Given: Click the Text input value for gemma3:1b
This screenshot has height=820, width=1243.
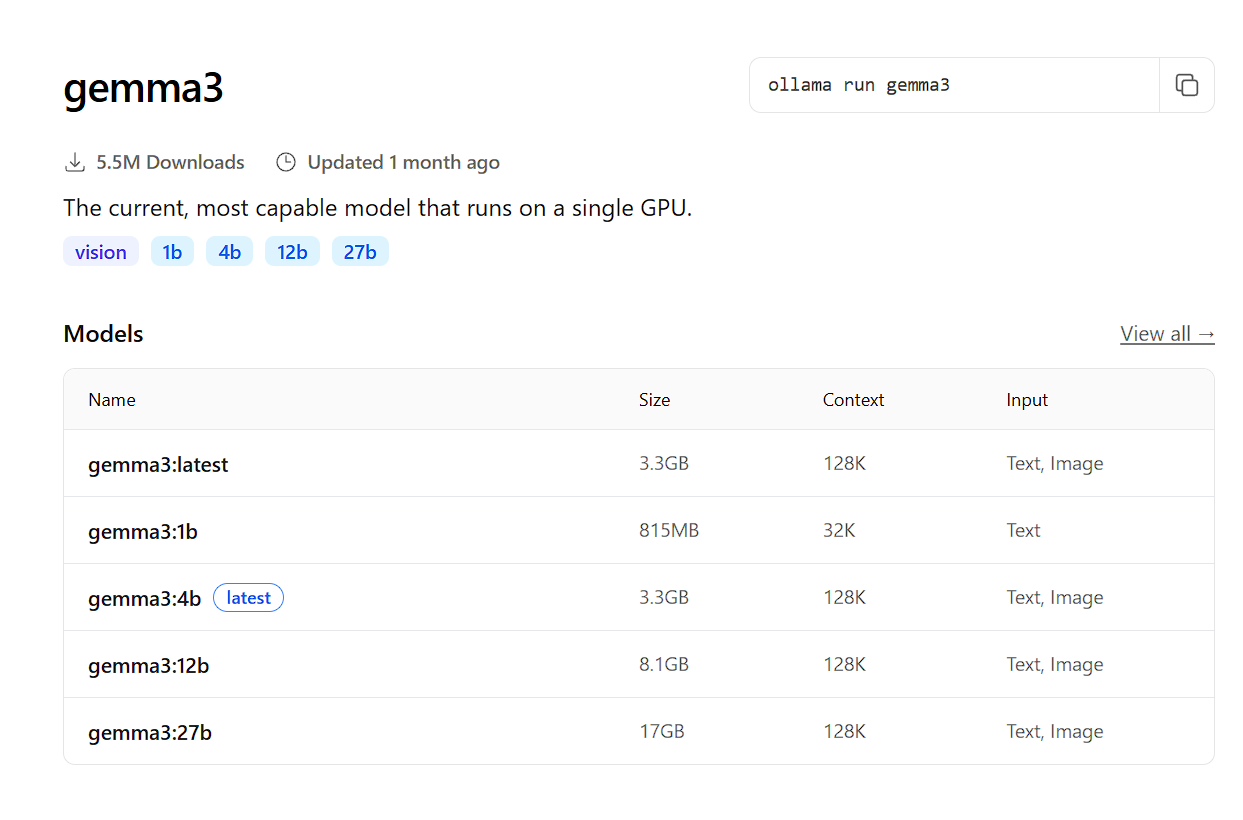Looking at the screenshot, I should pos(1023,531).
